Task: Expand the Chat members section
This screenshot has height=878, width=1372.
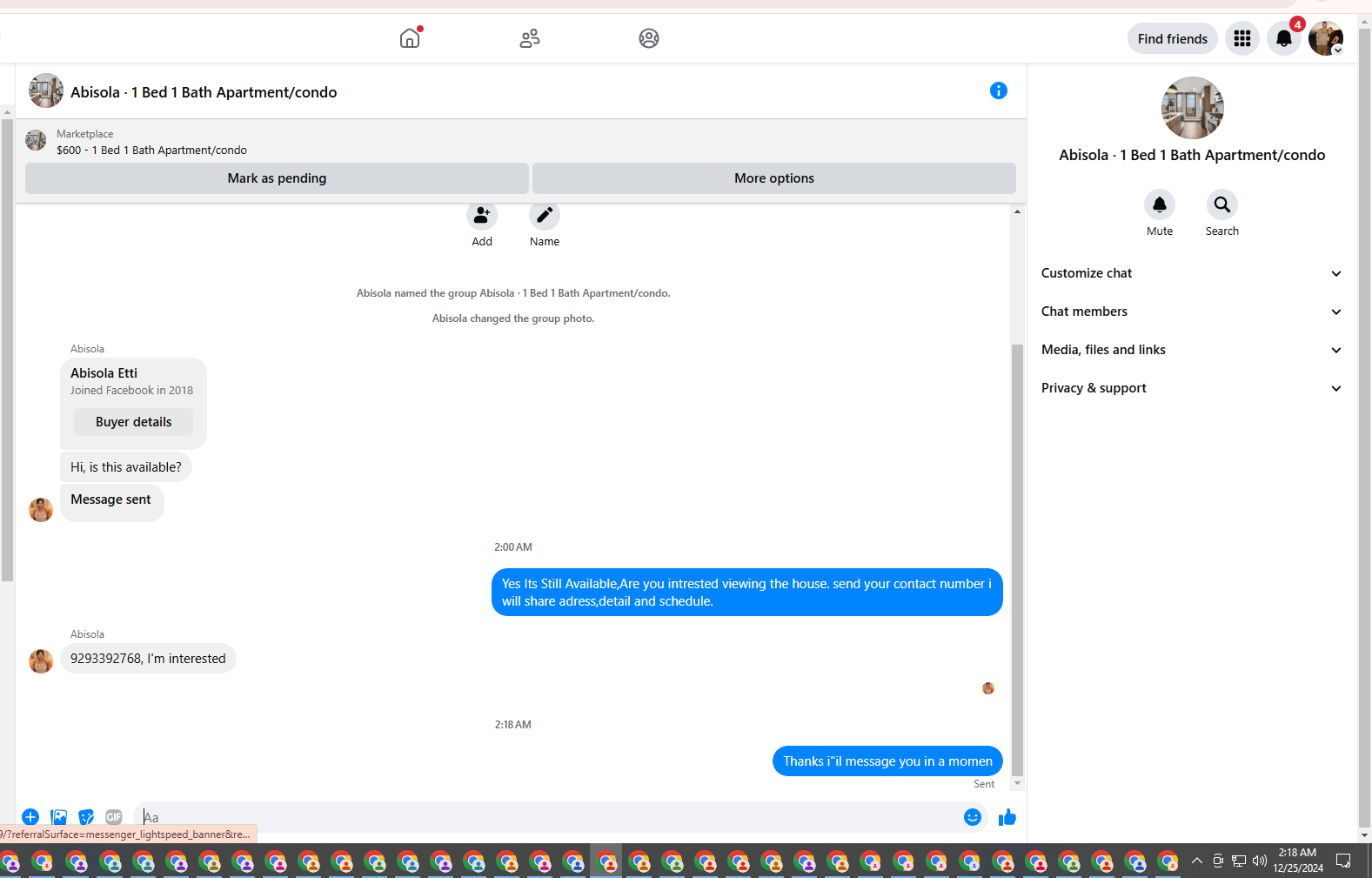Action: point(1191,312)
